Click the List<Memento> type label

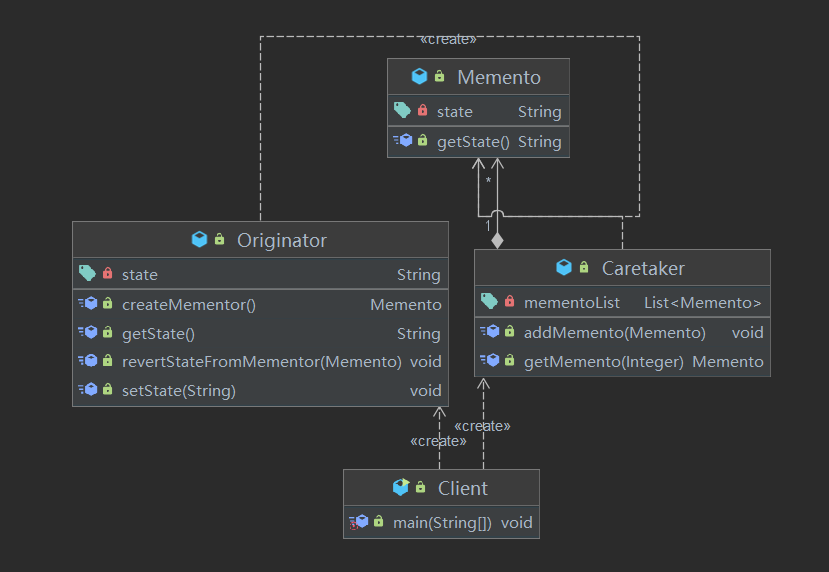click(703, 302)
